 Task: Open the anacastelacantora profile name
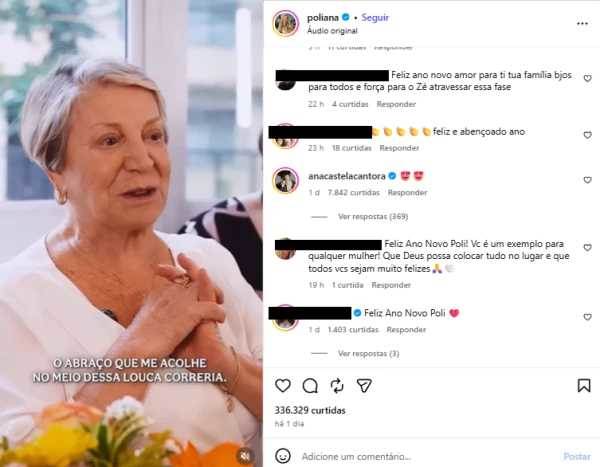tap(347, 176)
